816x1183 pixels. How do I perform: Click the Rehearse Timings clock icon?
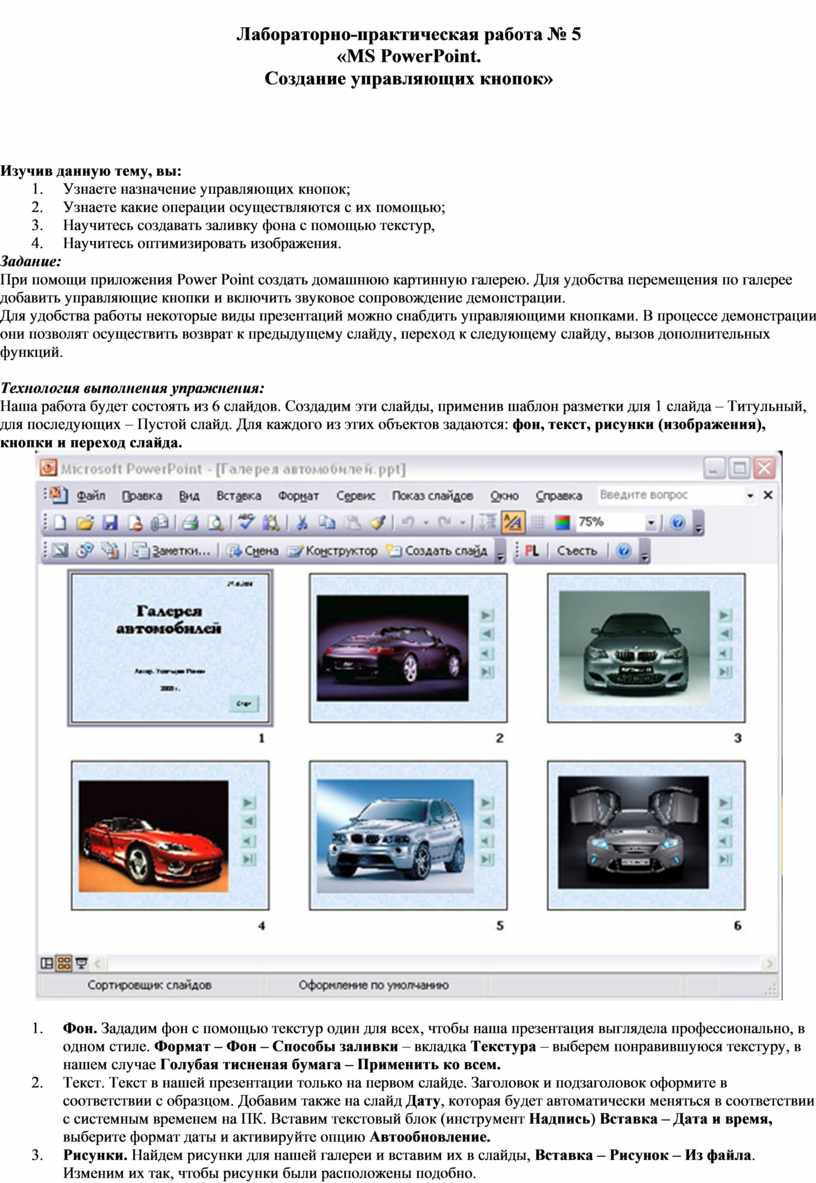pyautogui.click(x=85, y=551)
